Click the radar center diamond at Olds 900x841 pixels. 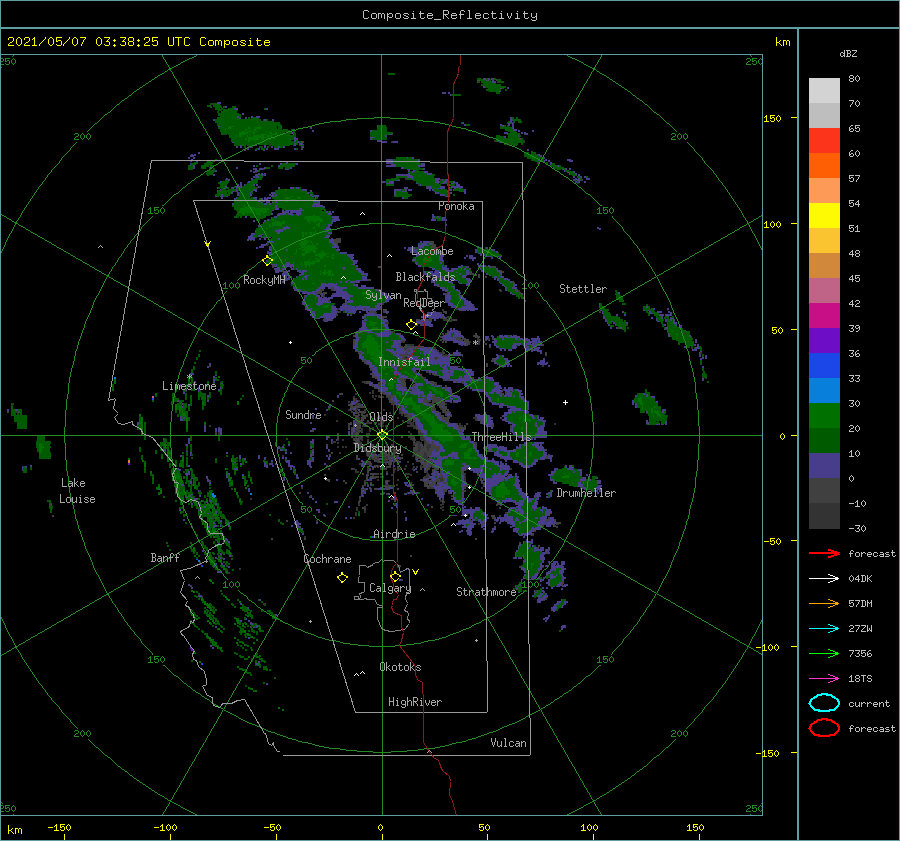382,435
